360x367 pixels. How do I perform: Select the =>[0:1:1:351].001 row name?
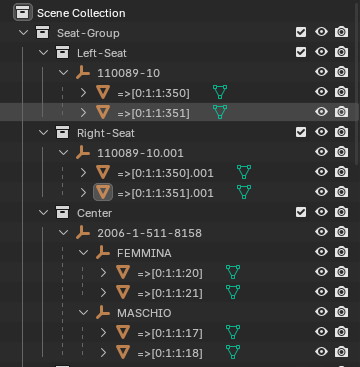tap(165, 193)
